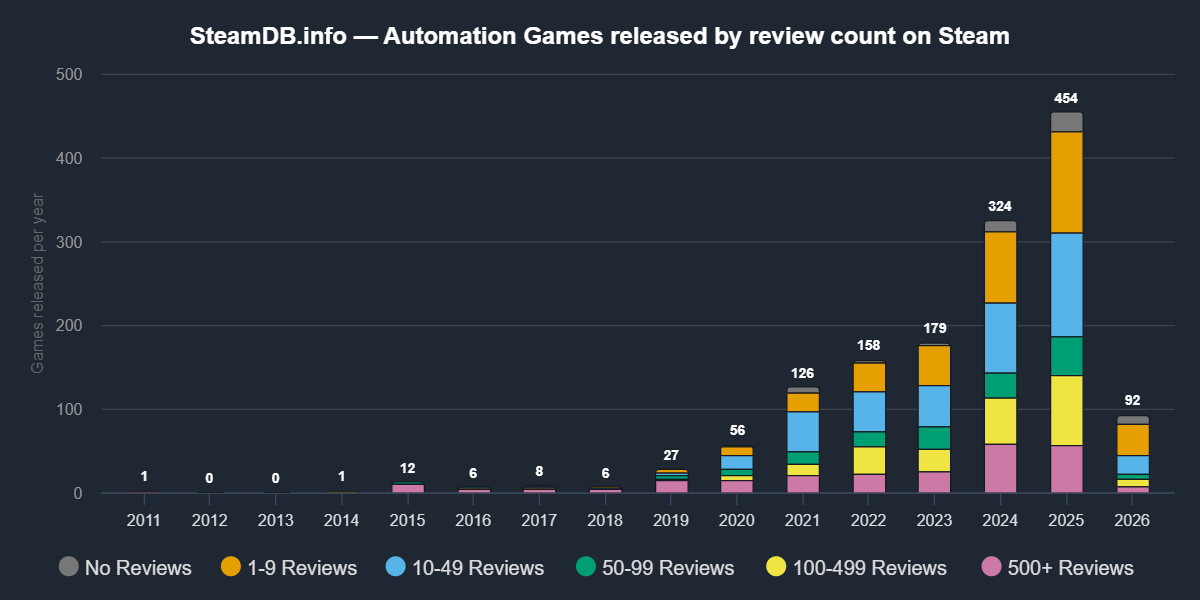Click the pink 2015 bar
This screenshot has width=1200, height=600.
pos(407,488)
